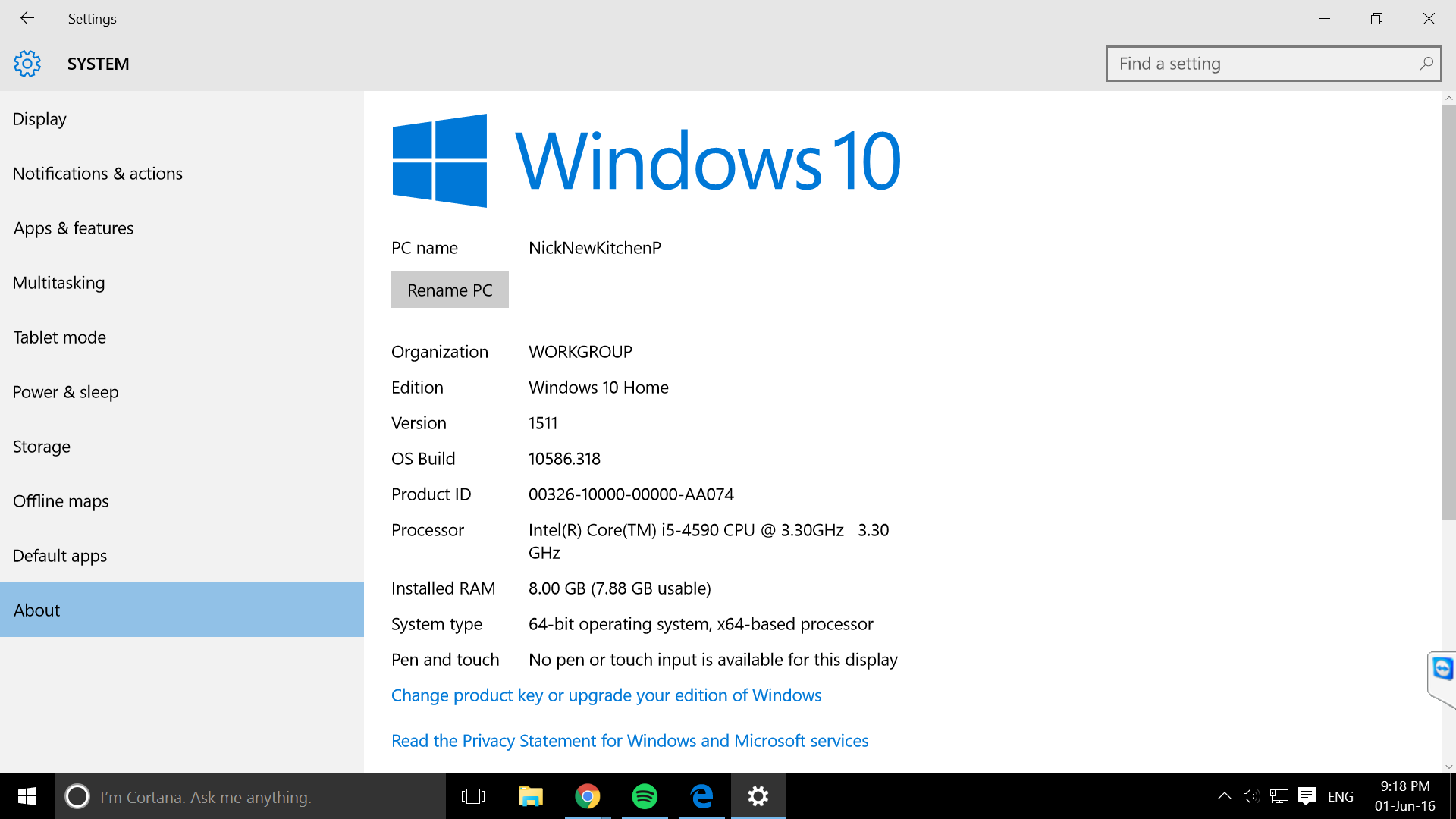The width and height of the screenshot is (1456, 819).
Task: Open Google Chrome from taskbar
Action: coord(587,796)
